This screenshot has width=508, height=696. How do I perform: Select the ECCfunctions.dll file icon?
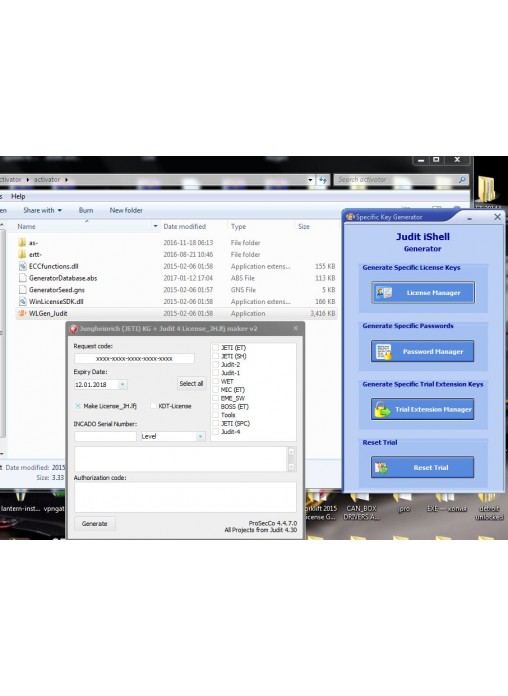pyautogui.click(x=22, y=266)
